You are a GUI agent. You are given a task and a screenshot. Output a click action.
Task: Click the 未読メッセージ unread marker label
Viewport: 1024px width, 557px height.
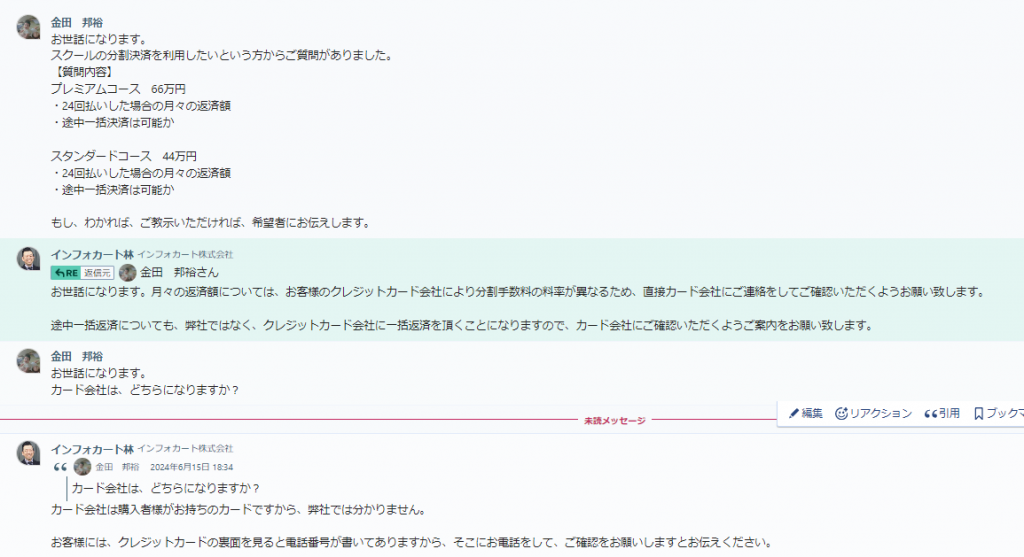coord(615,421)
